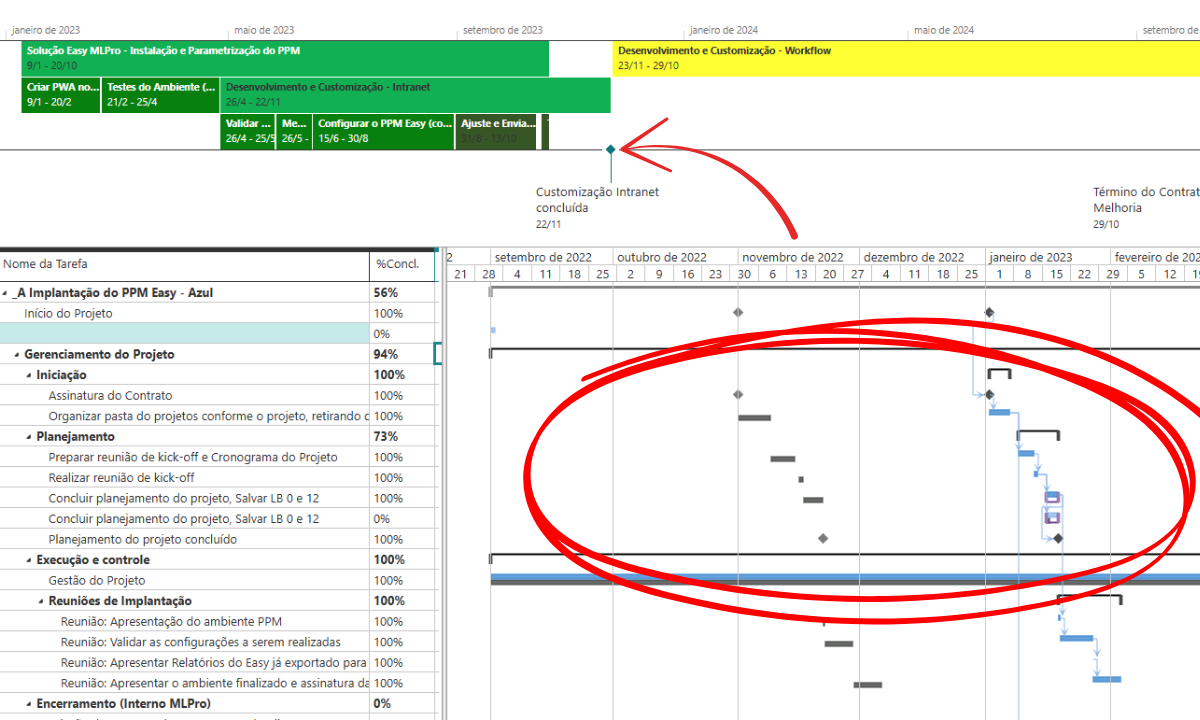This screenshot has height=720, width=1200.
Task: Click the Ajuste e Envia timeline bar
Action: point(496,132)
